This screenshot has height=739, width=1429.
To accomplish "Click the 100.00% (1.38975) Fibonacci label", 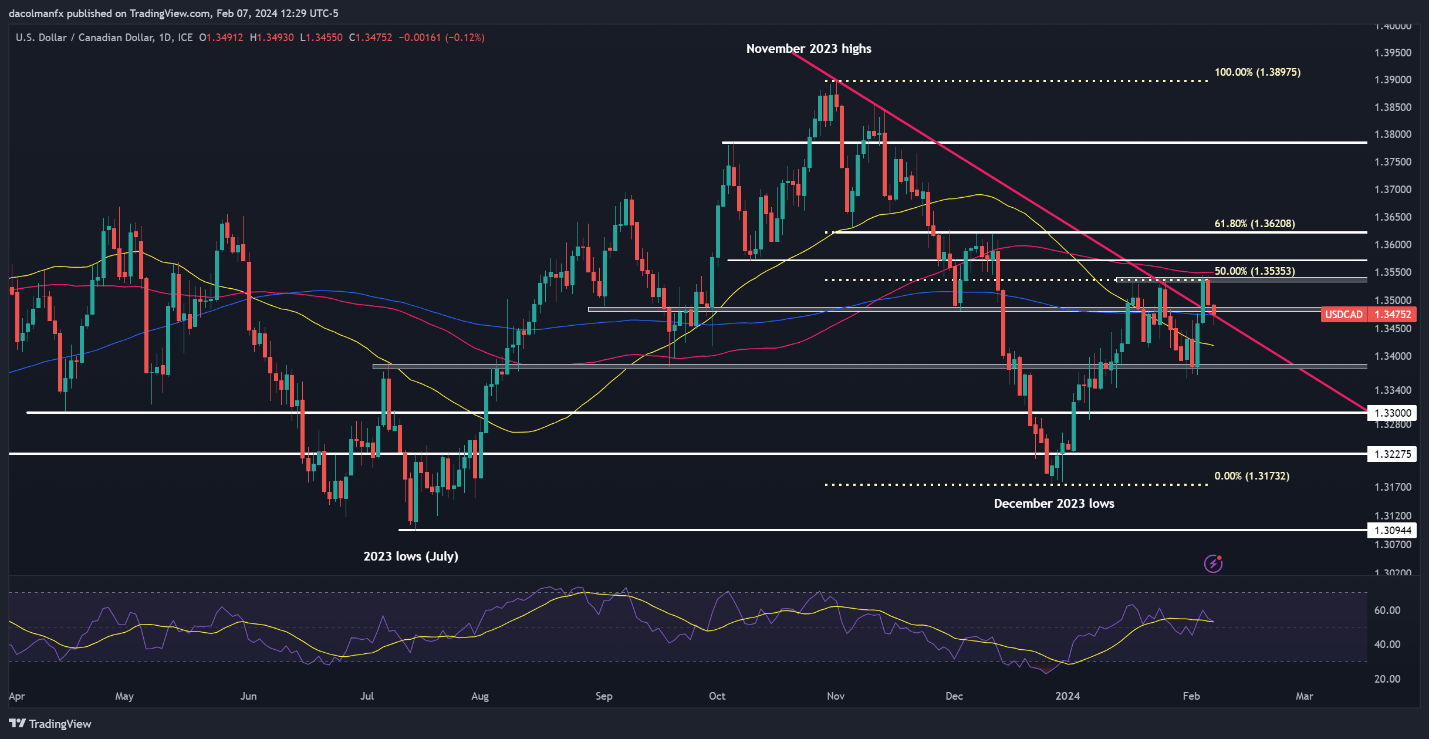I will pyautogui.click(x=1257, y=73).
